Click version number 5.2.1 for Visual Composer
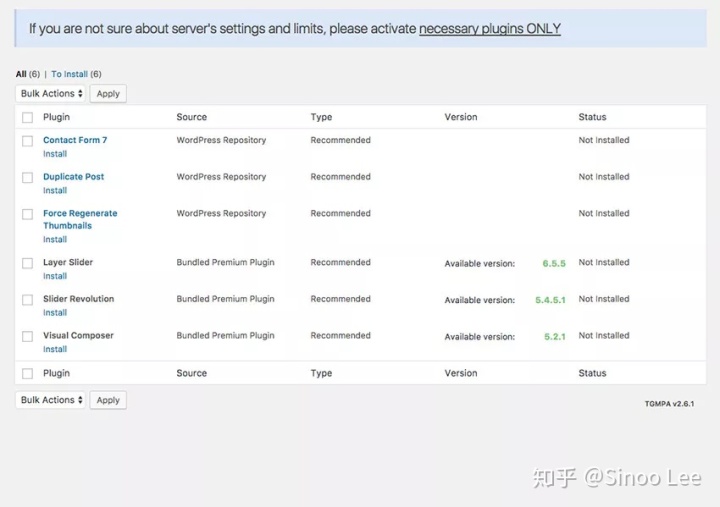720x507 pixels. [555, 337]
